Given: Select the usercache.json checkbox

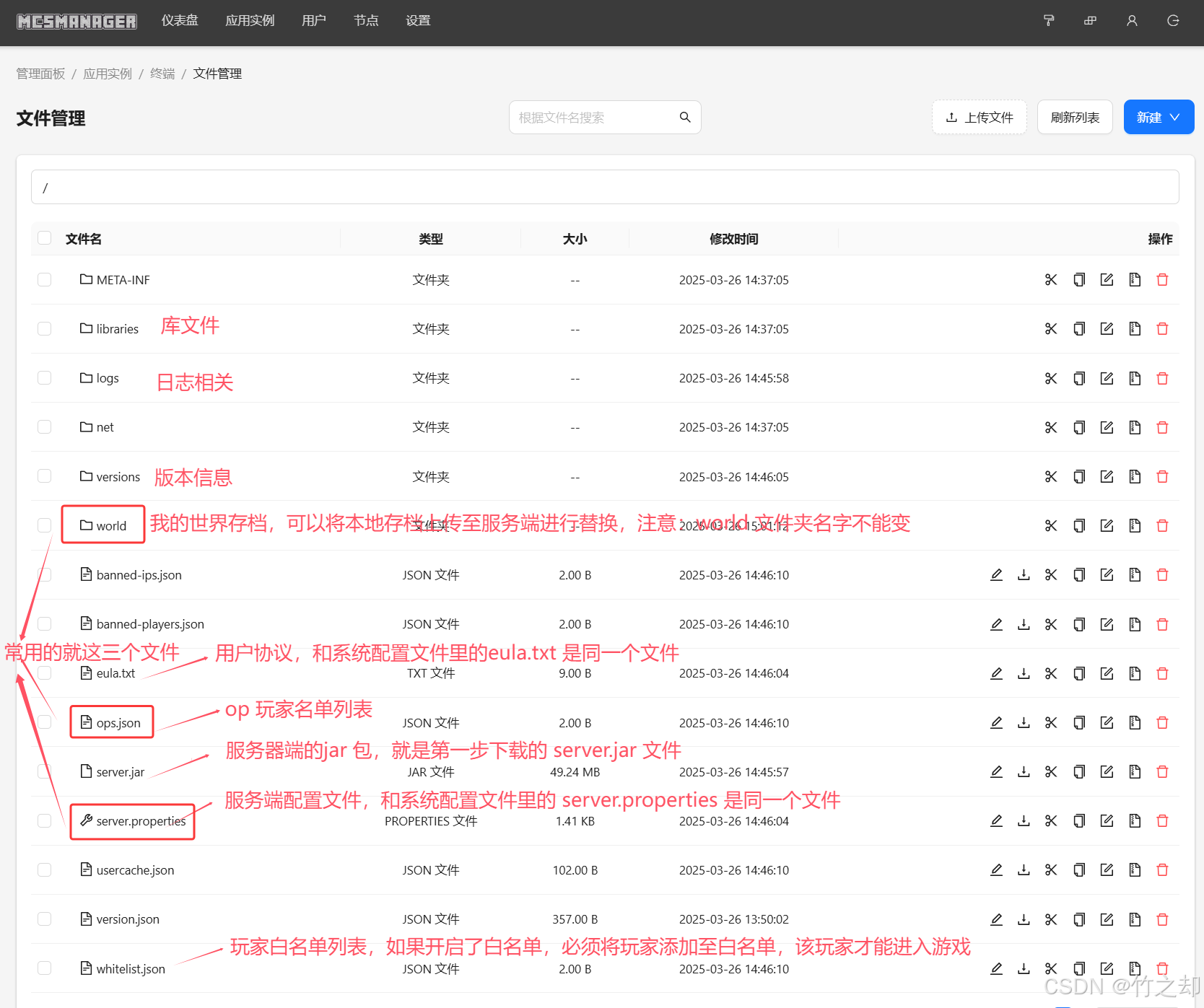Looking at the screenshot, I should [45, 870].
